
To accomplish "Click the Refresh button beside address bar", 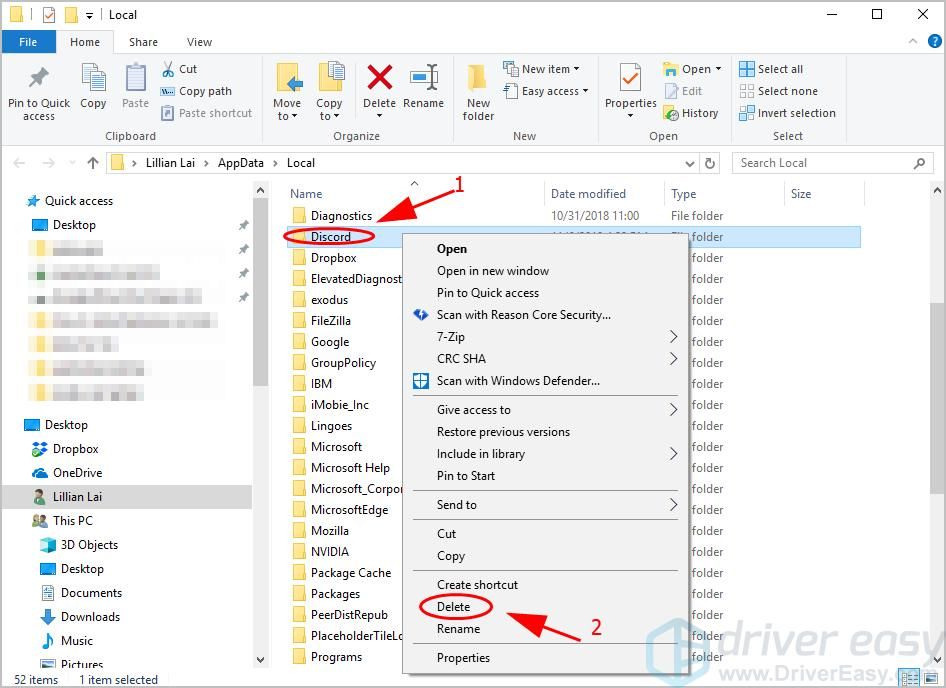I will (x=710, y=163).
